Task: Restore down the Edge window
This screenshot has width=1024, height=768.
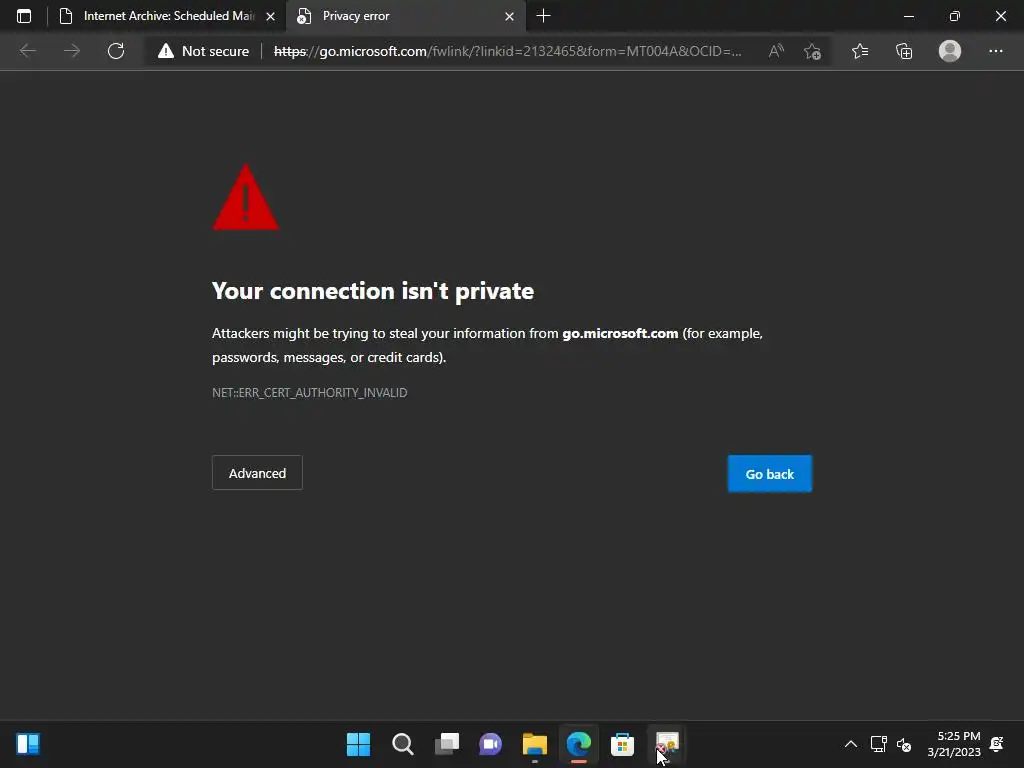Action: [955, 16]
